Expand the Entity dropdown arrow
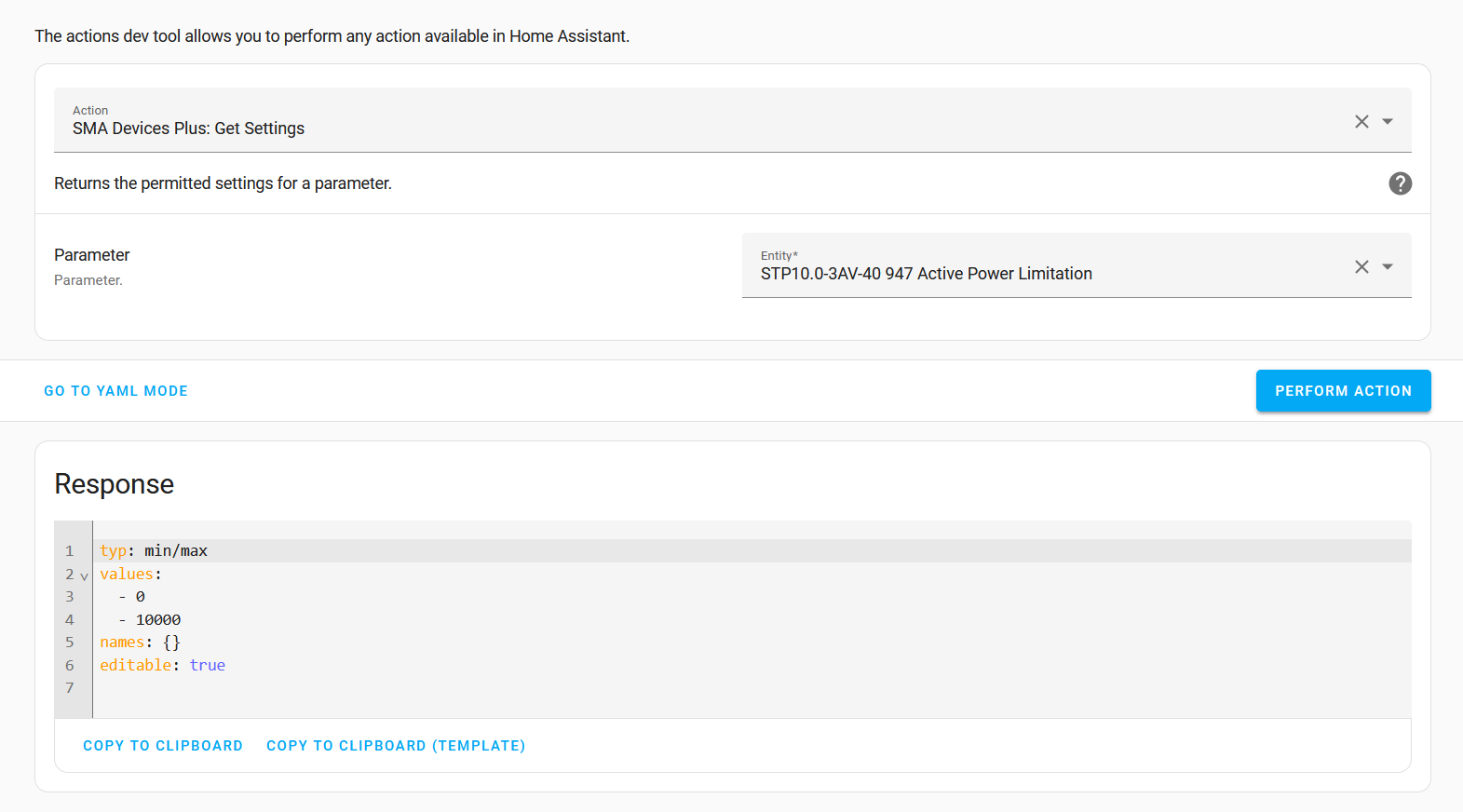 [1388, 267]
